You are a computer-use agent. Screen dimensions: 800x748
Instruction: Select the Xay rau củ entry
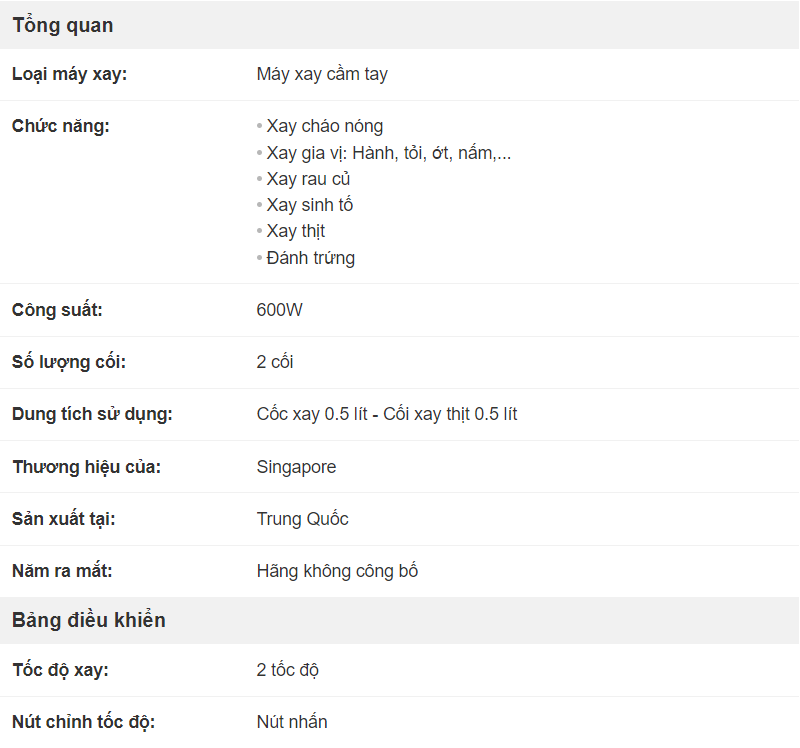pyautogui.click(x=308, y=179)
